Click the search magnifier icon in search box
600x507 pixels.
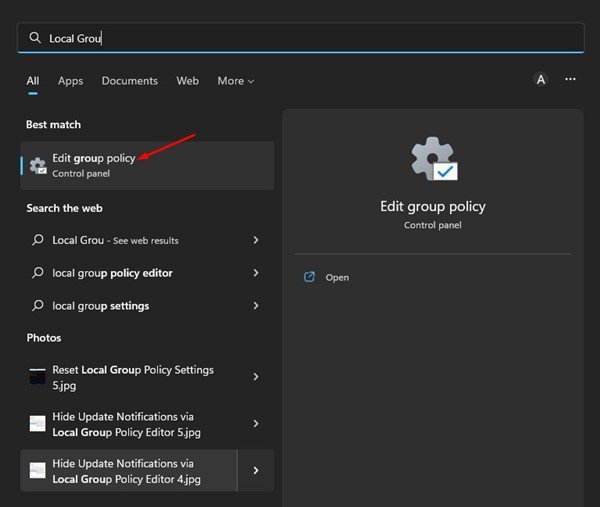pos(35,38)
